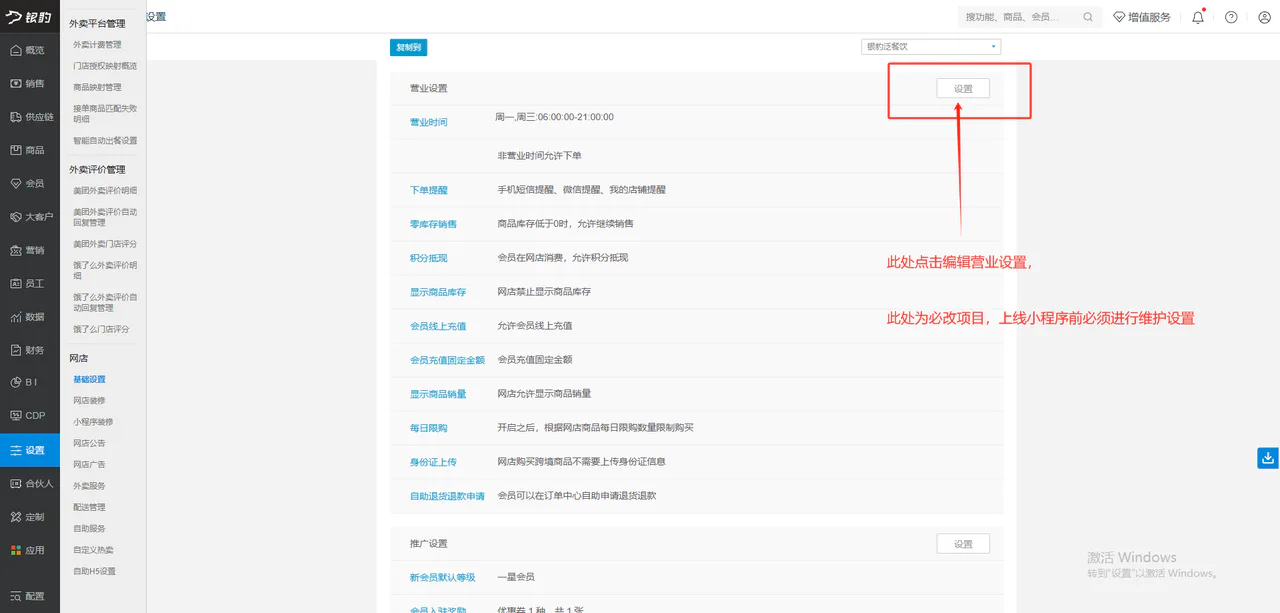1280x613 pixels.
Task: Open 销售 sales section in the sidebar
Action: tap(30, 83)
